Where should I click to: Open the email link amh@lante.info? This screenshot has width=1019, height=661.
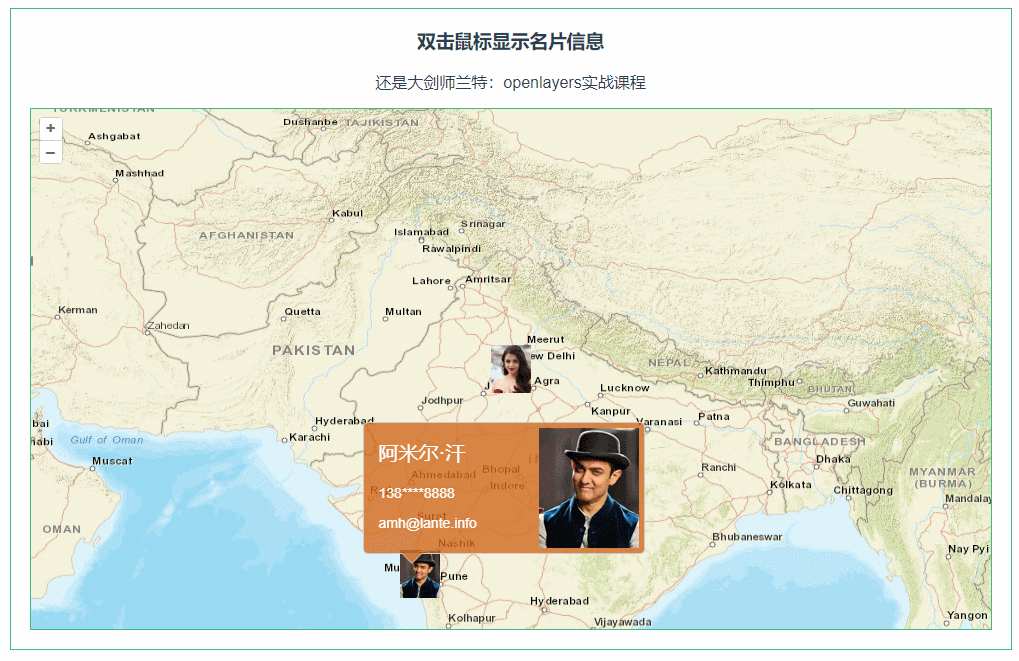427,522
